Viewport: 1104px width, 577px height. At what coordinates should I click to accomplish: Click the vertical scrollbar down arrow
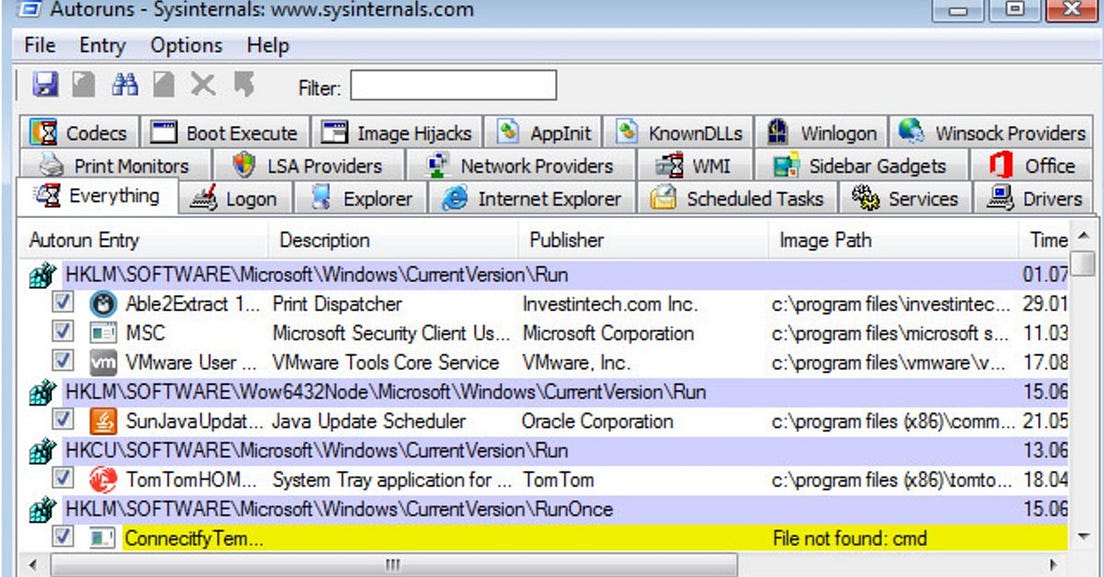tap(1083, 538)
